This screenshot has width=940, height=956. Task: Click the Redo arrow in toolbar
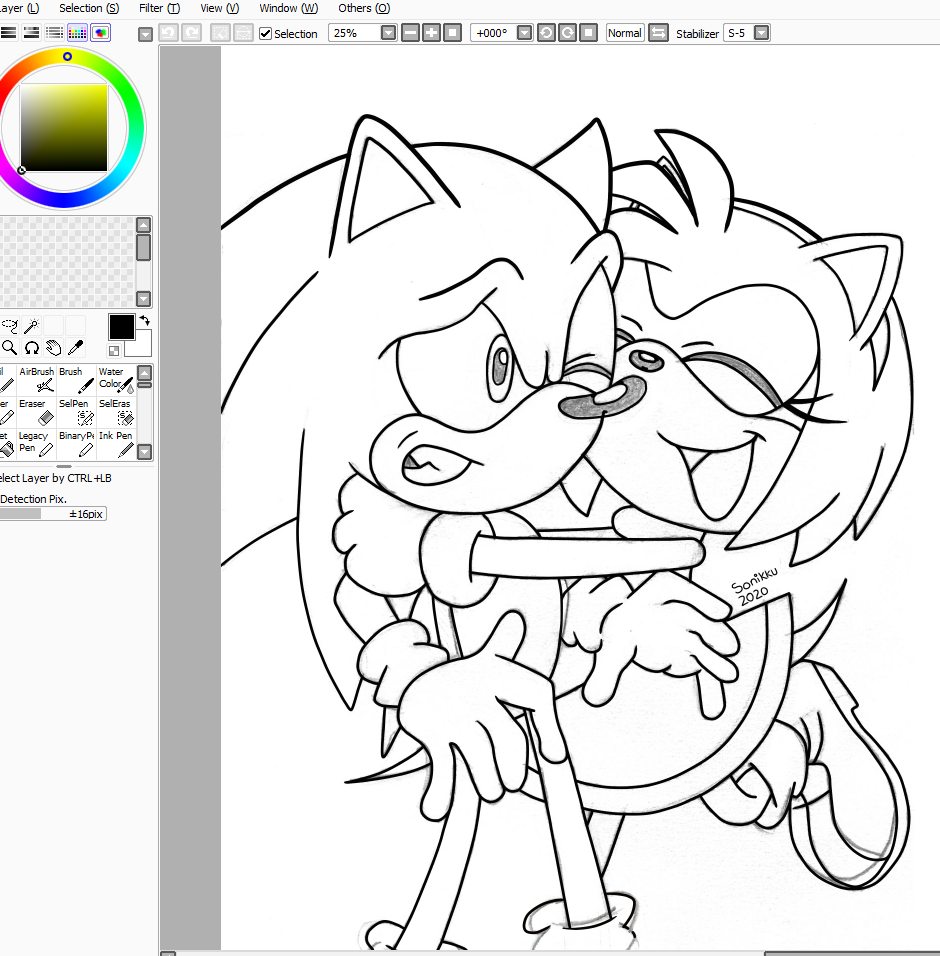(x=192, y=33)
